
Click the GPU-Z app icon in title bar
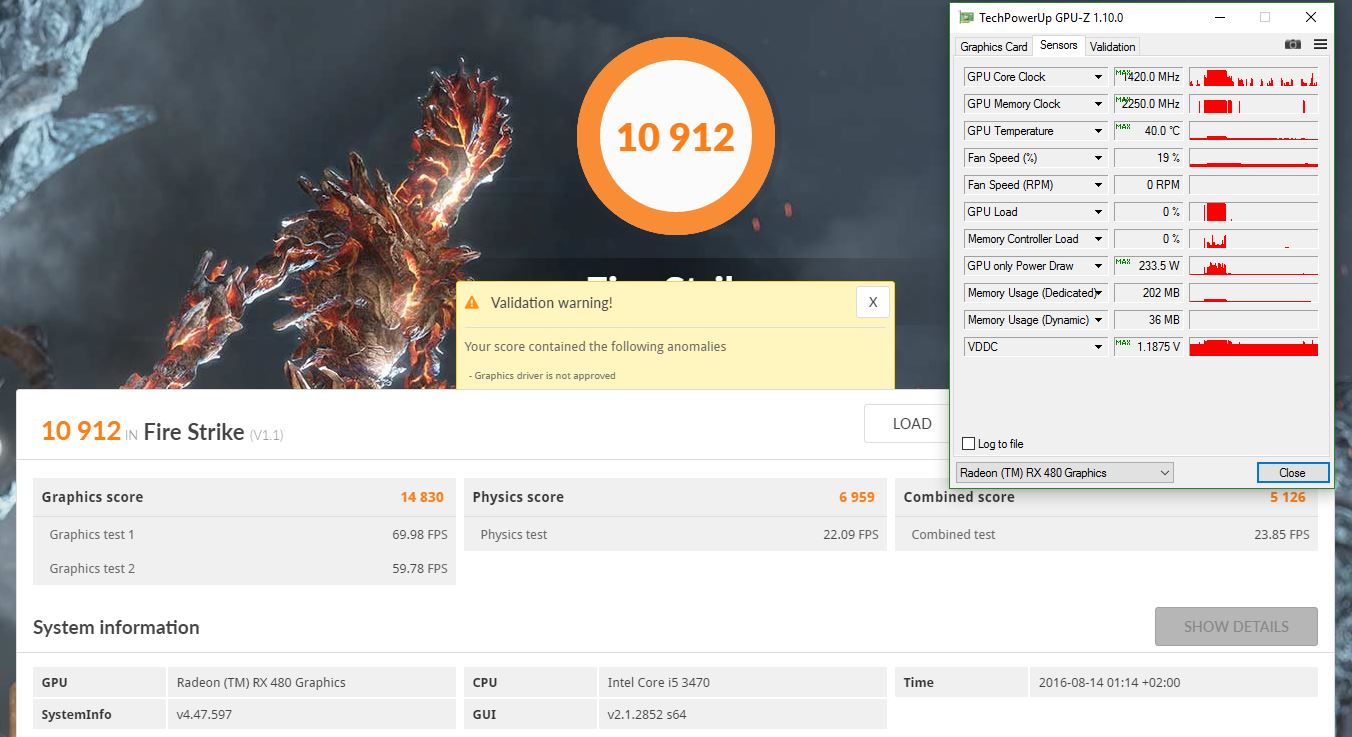966,17
